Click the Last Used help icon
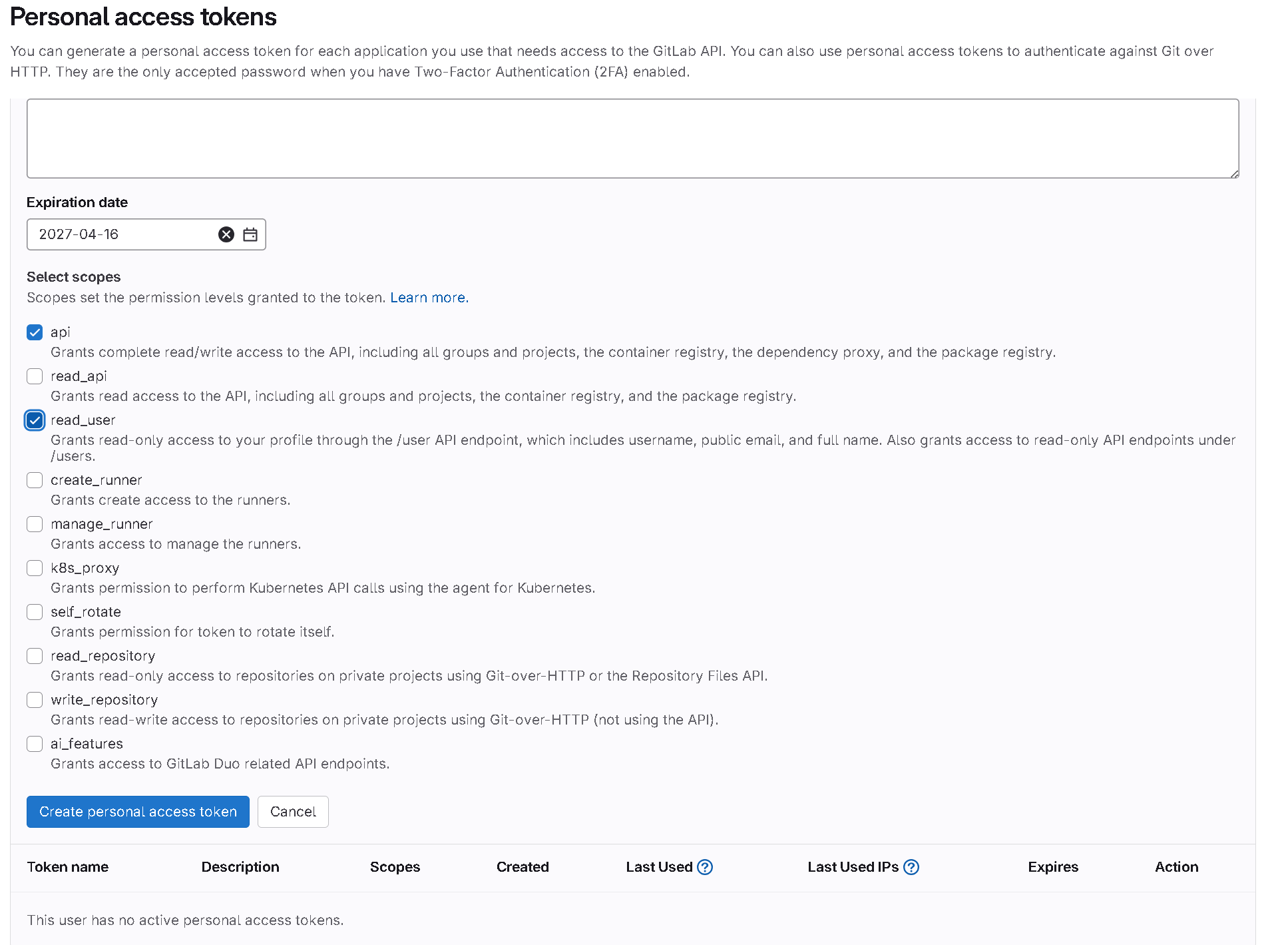This screenshot has height=945, width=1288. point(705,867)
